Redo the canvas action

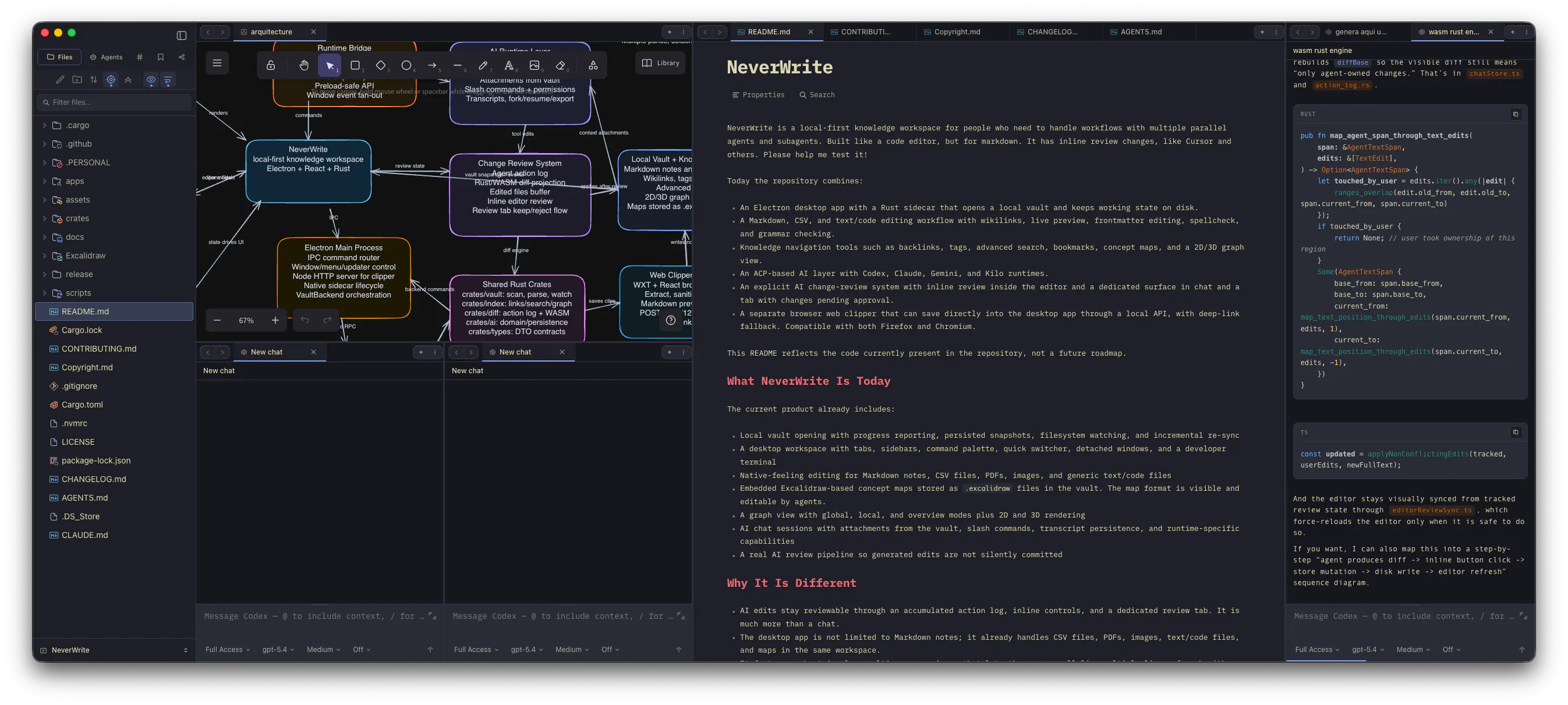(327, 320)
